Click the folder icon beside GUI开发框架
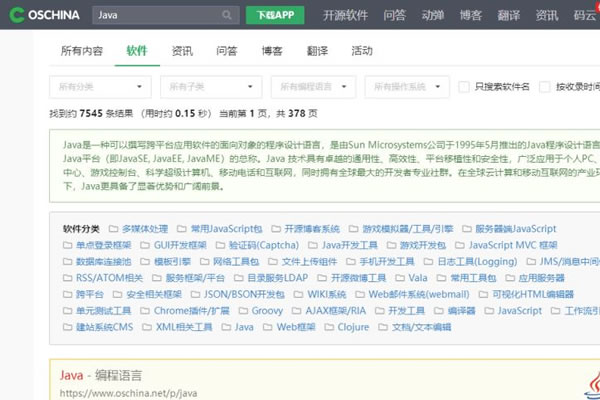The image size is (600, 400). tap(145, 245)
